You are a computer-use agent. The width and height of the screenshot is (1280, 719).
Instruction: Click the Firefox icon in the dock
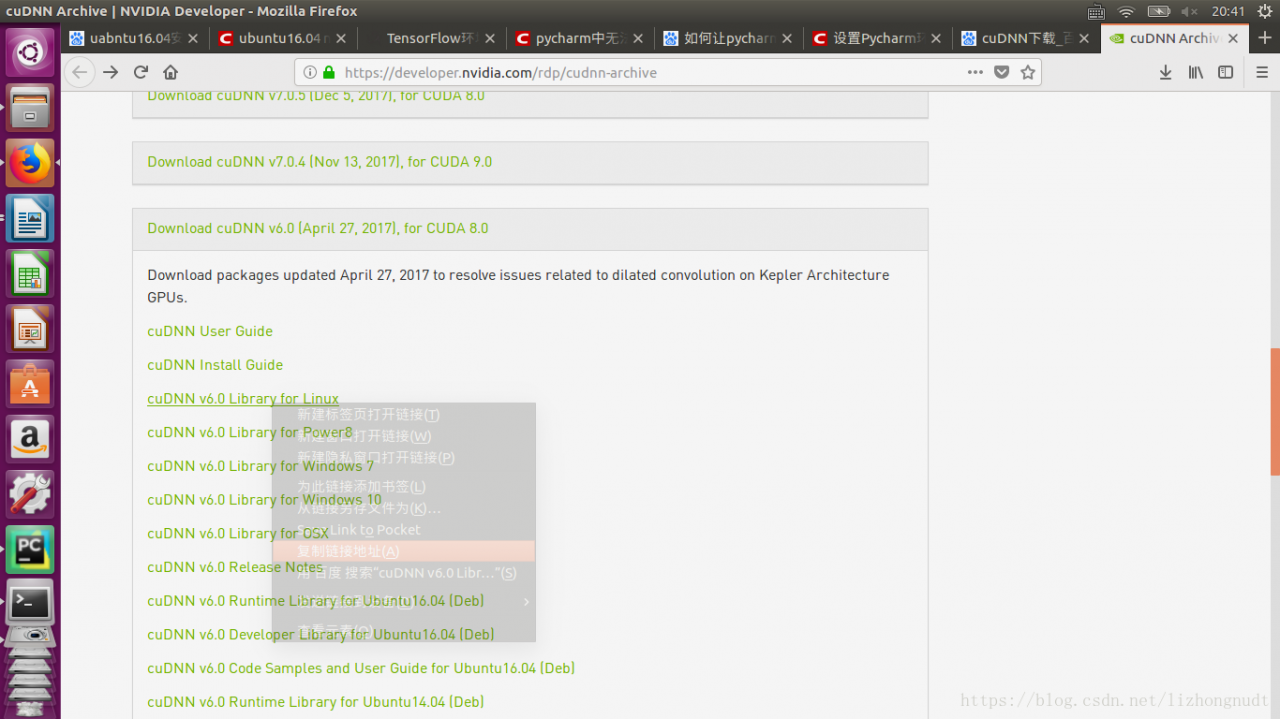30,162
